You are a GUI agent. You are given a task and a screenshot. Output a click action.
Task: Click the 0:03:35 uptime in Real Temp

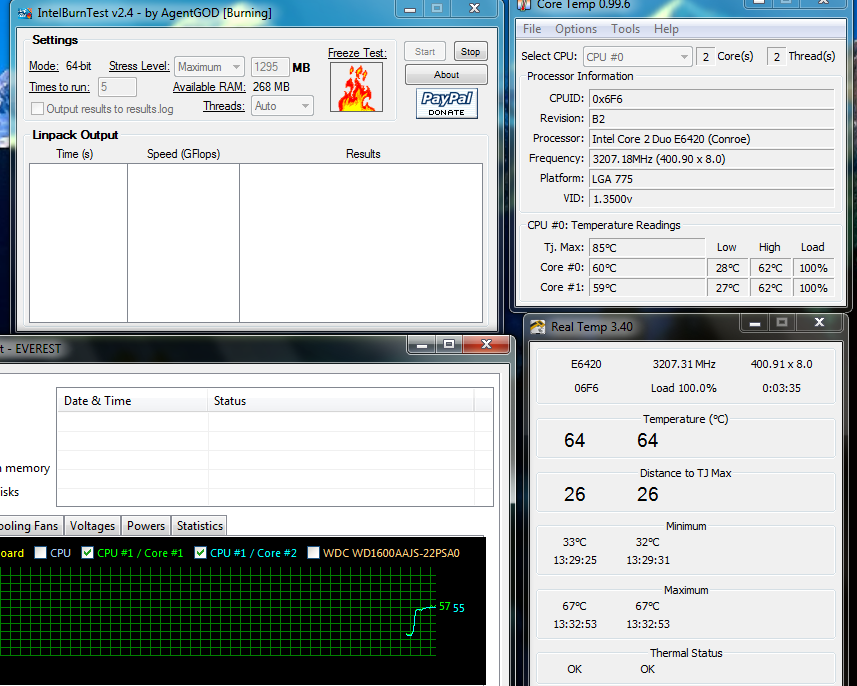click(781, 388)
